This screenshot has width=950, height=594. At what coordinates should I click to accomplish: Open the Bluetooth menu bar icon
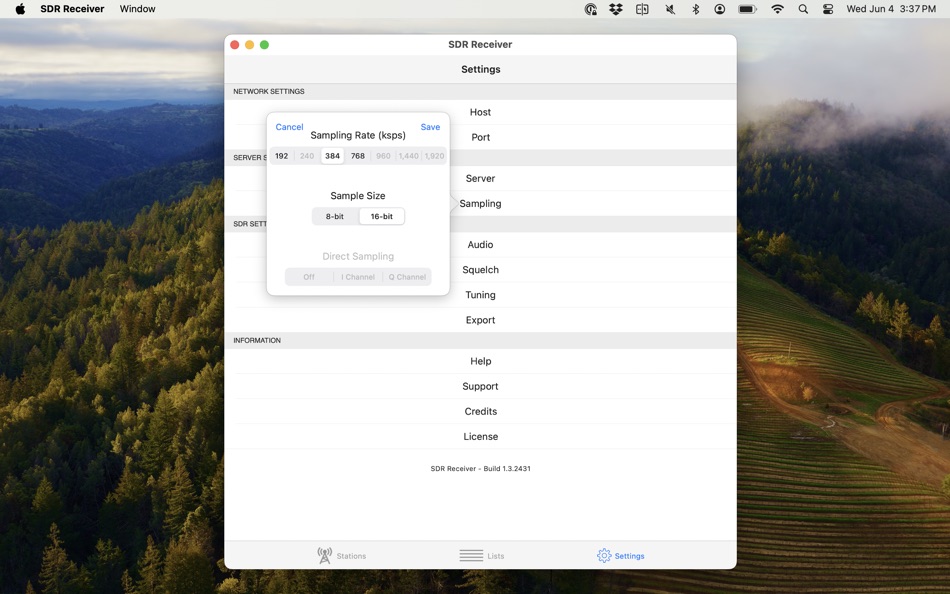tap(696, 8)
